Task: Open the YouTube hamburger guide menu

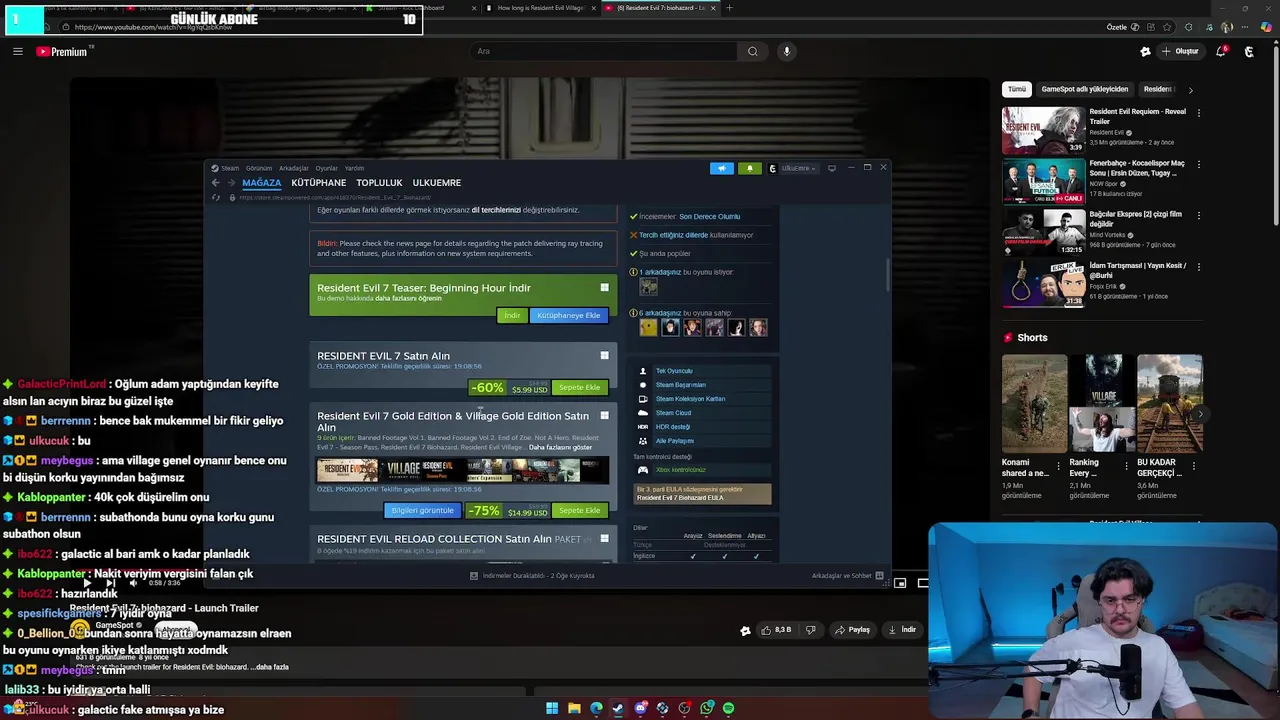Action: pos(18,52)
